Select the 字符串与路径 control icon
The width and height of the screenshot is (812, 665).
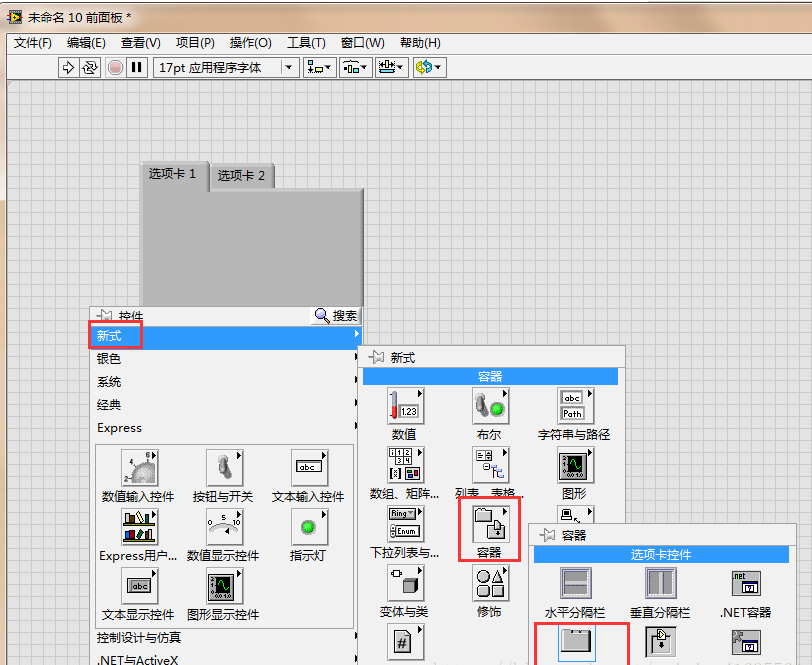tap(575, 406)
